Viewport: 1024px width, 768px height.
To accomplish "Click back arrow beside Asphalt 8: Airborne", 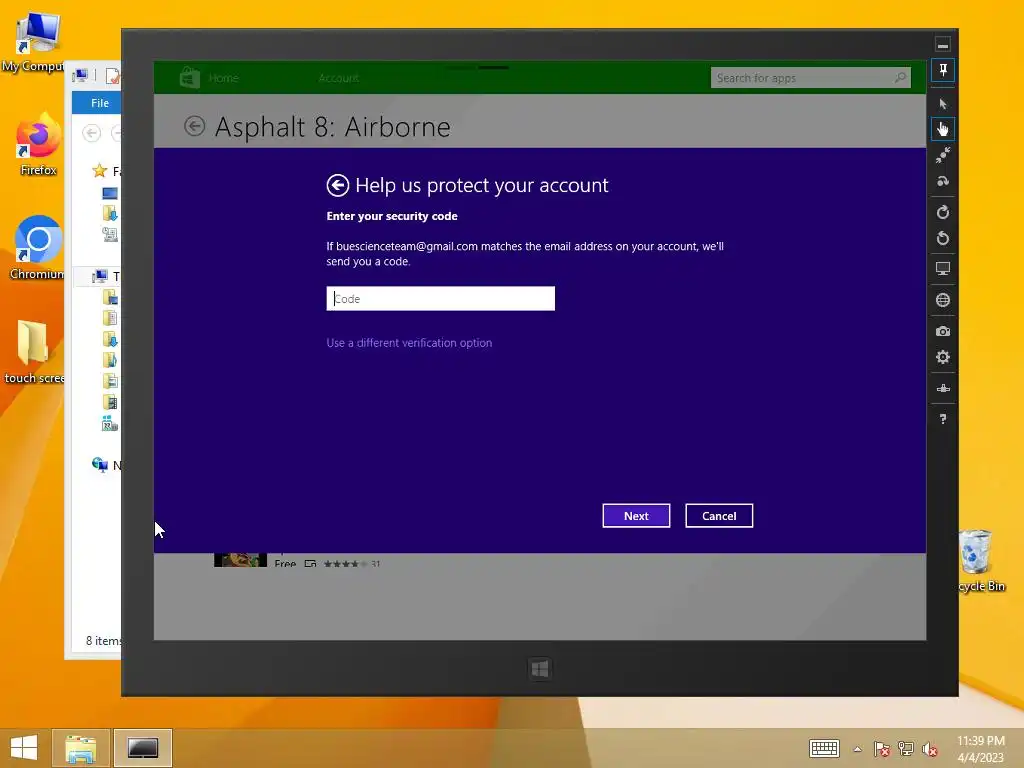I will [x=195, y=126].
